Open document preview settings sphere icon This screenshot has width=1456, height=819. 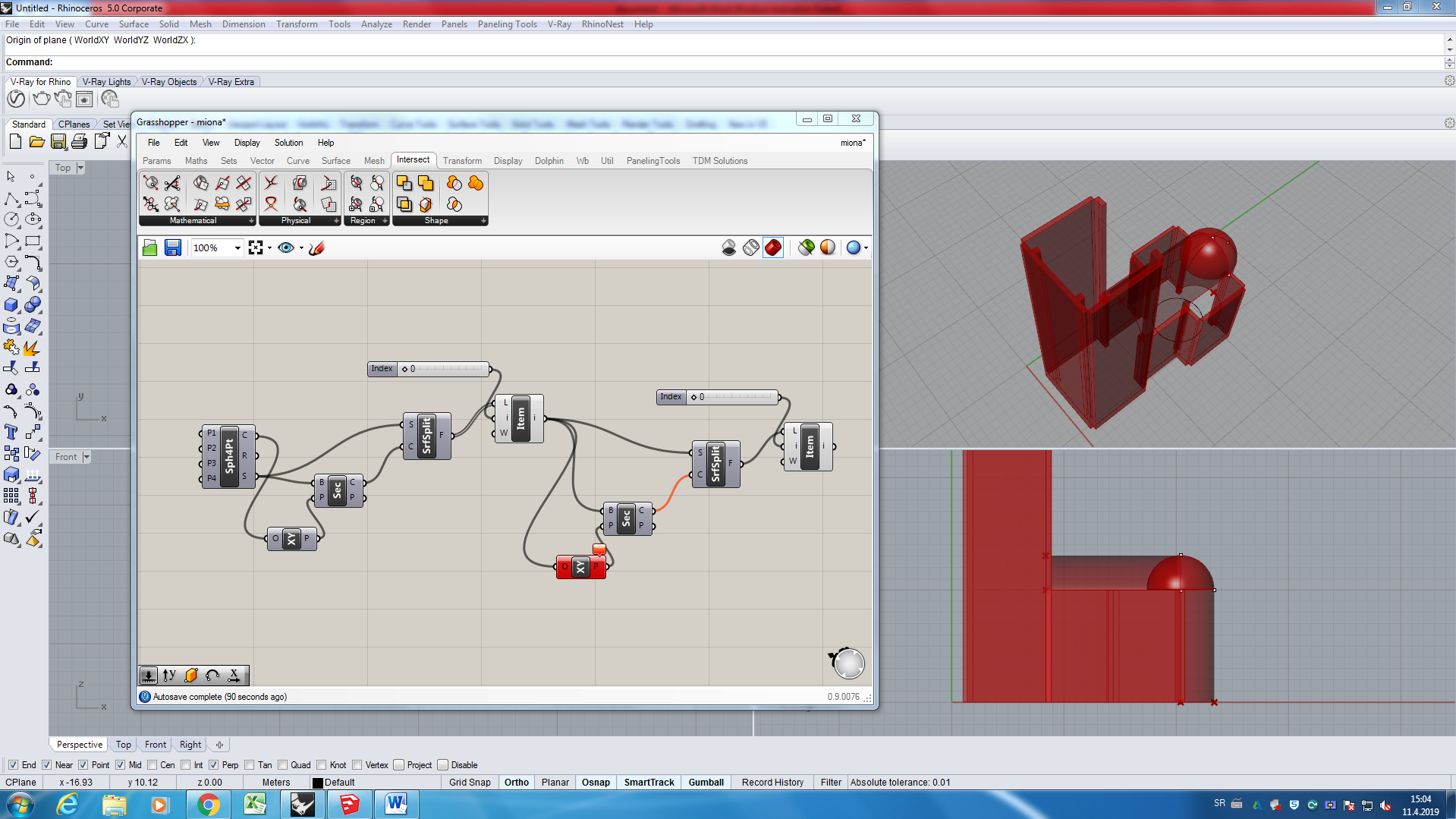[x=854, y=247]
